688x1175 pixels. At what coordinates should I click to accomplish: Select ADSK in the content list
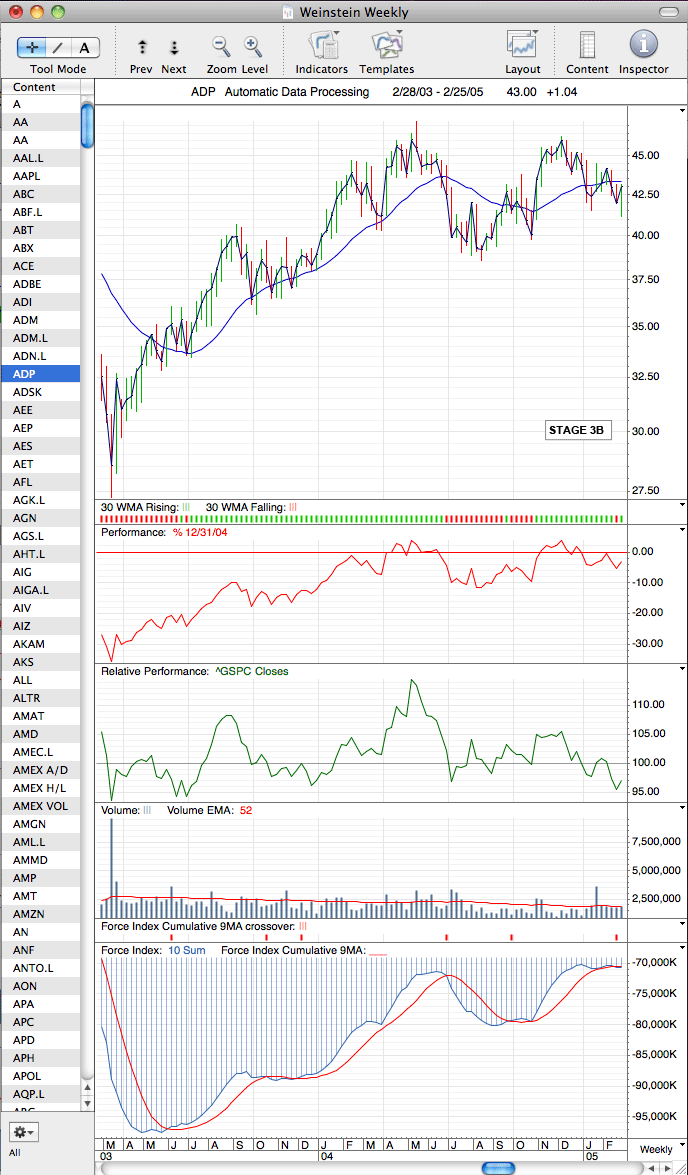[x=40, y=392]
